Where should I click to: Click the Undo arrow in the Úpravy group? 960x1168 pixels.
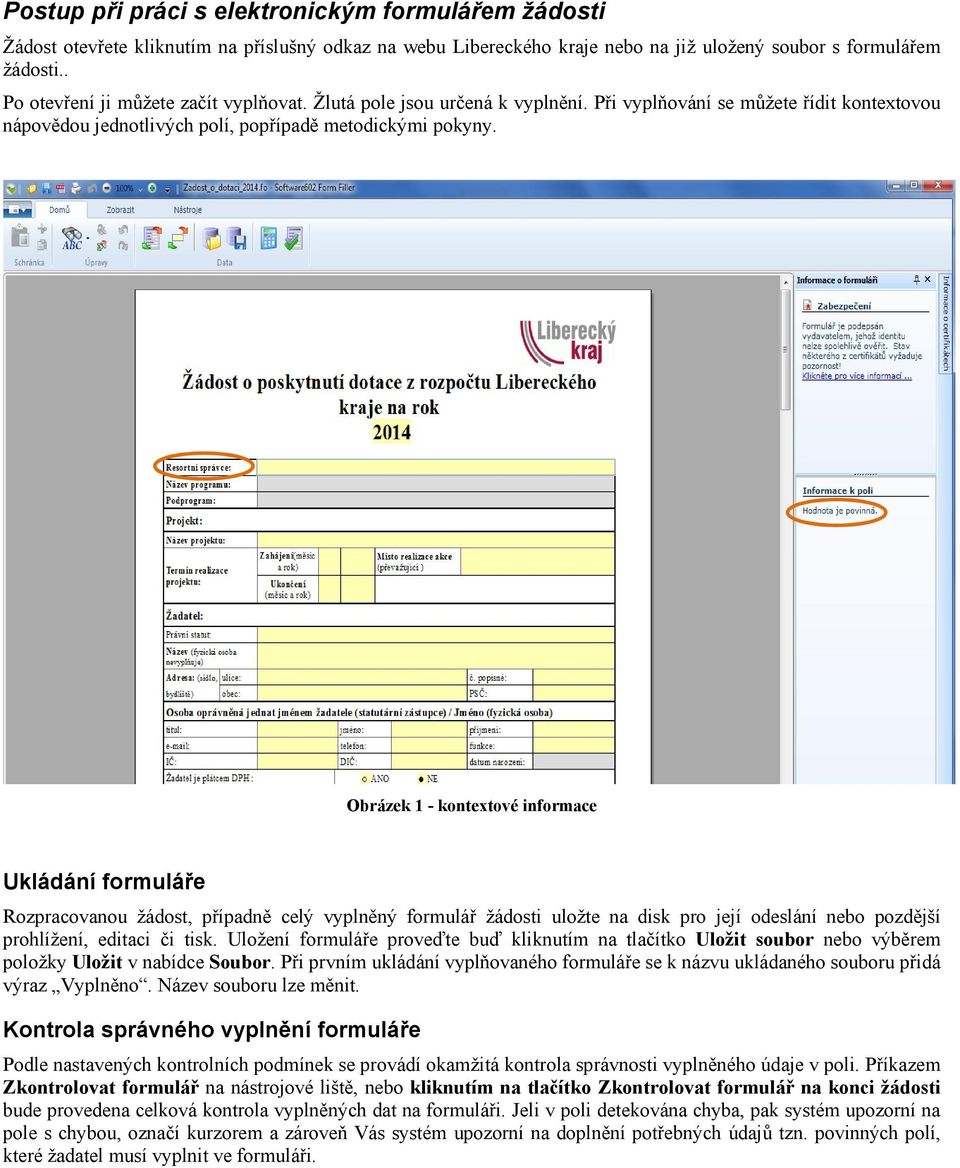pyautogui.click(x=123, y=229)
